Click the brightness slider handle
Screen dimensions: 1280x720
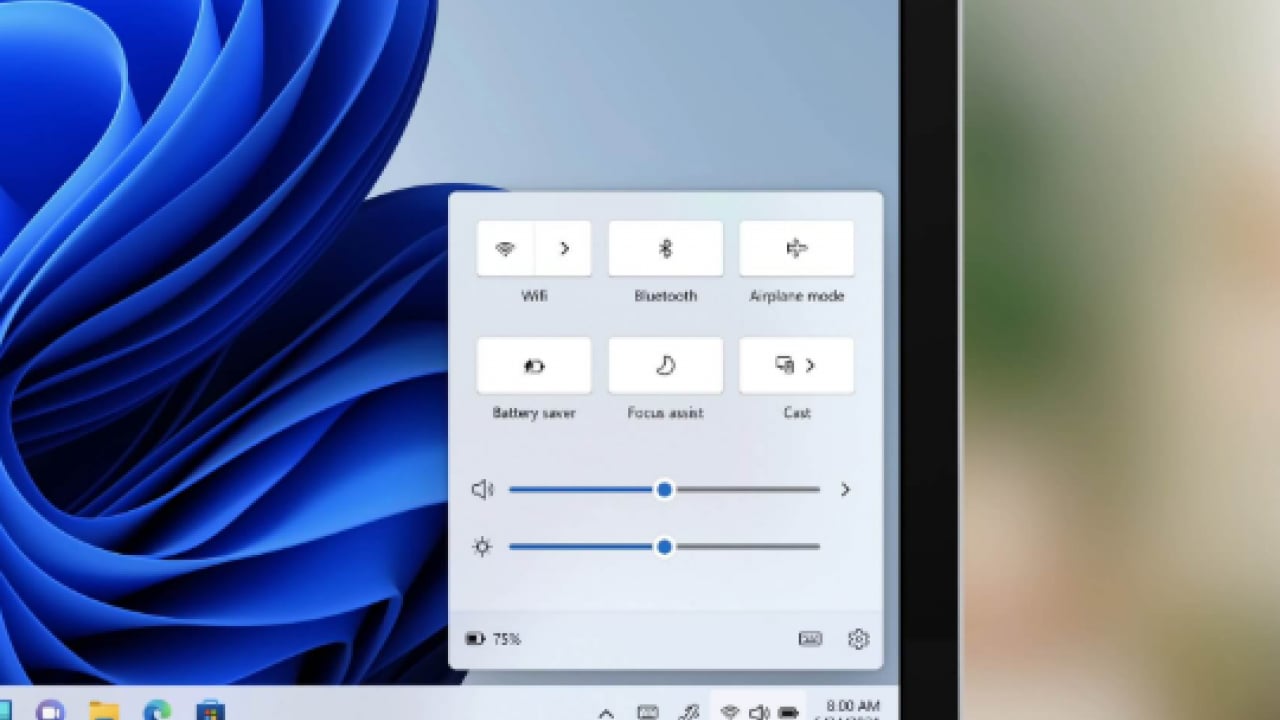(x=665, y=547)
